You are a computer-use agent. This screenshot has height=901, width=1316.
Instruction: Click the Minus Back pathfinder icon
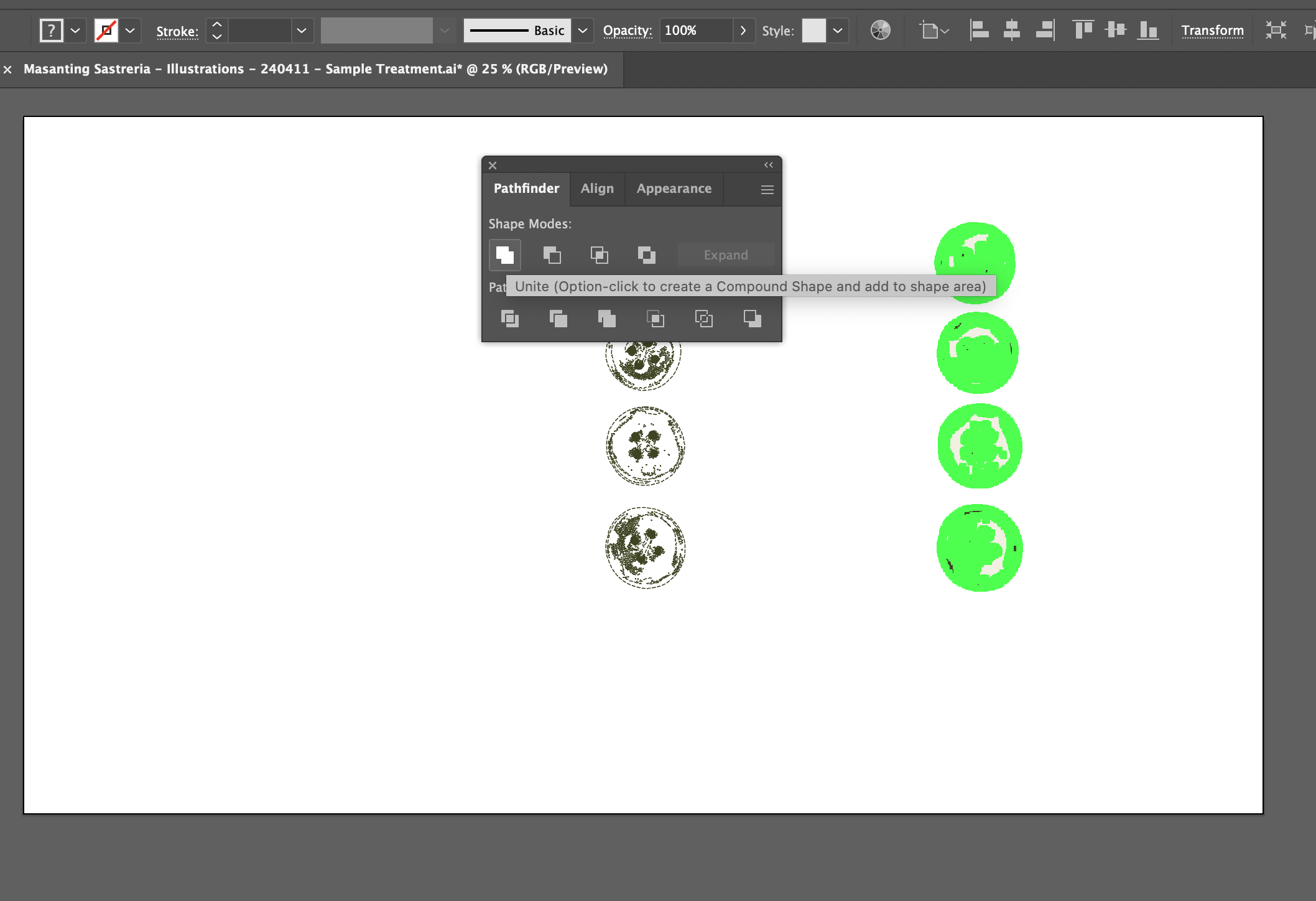coord(752,319)
